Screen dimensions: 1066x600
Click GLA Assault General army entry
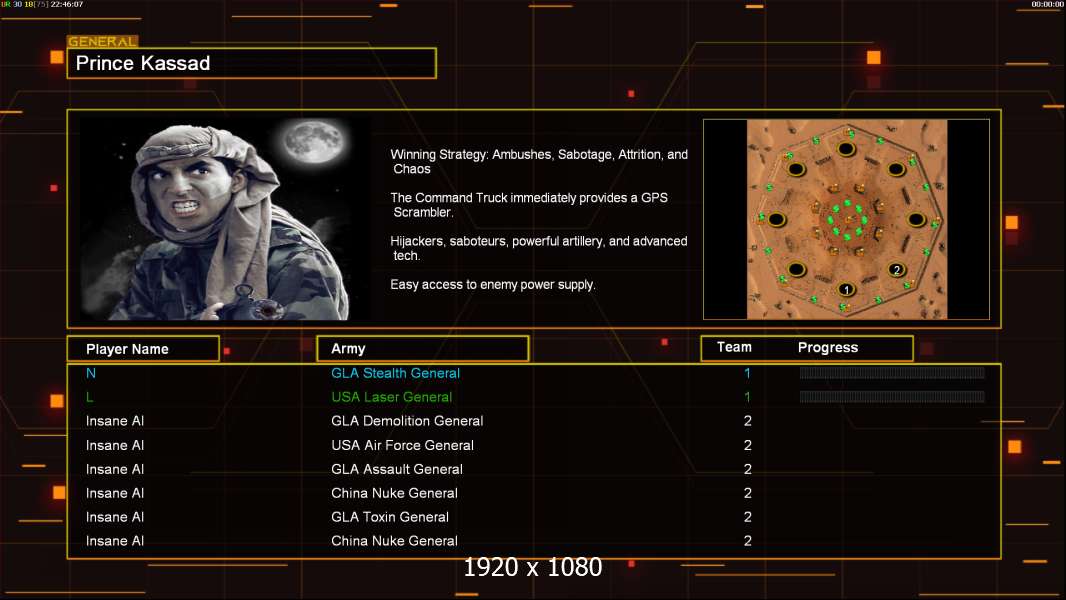397,469
